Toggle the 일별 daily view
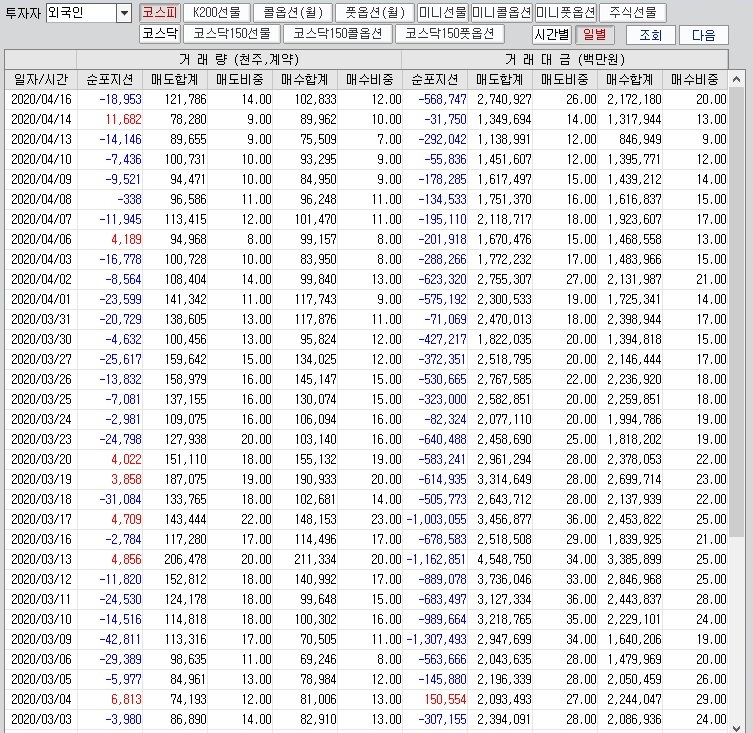753x733 pixels. pos(593,34)
